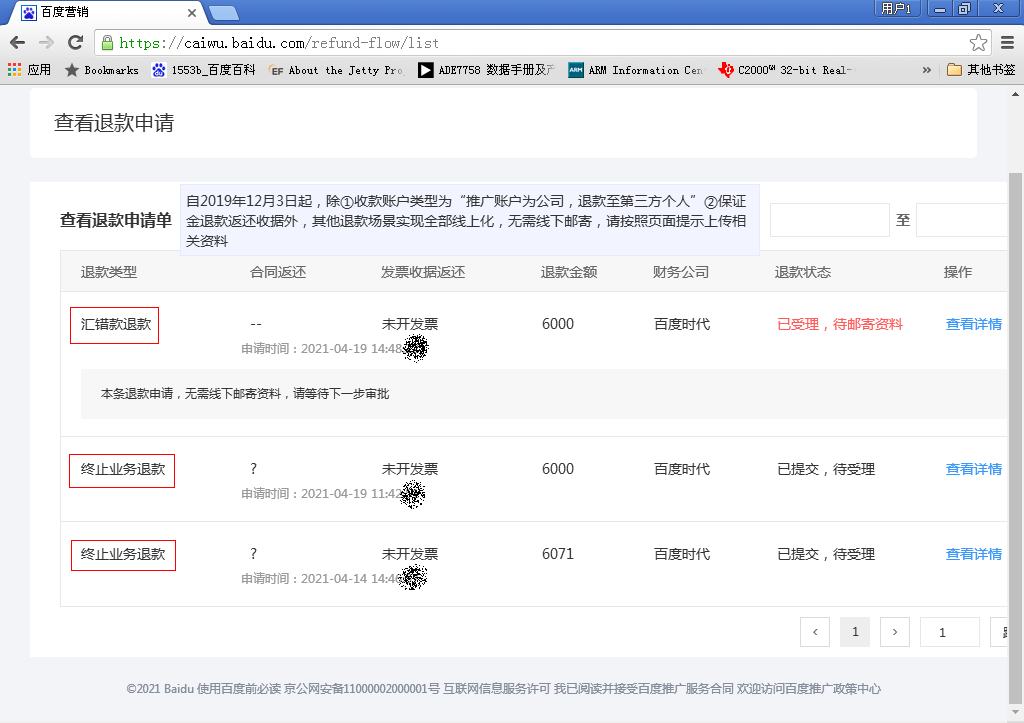This screenshot has height=723, width=1024.
Task: Click the 财务公司 column header
Action: click(x=681, y=272)
